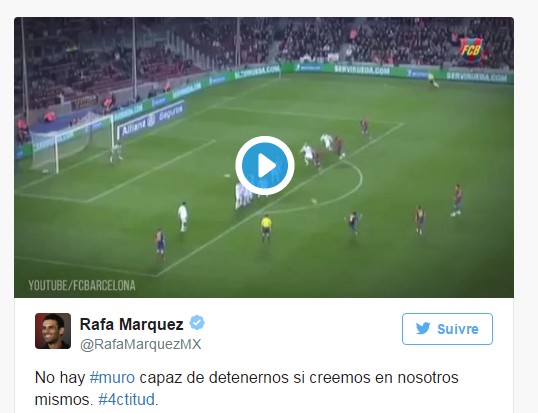The height and width of the screenshot is (413, 538).
Task: Click the referee in the yellow shirt
Action: pyautogui.click(x=266, y=228)
